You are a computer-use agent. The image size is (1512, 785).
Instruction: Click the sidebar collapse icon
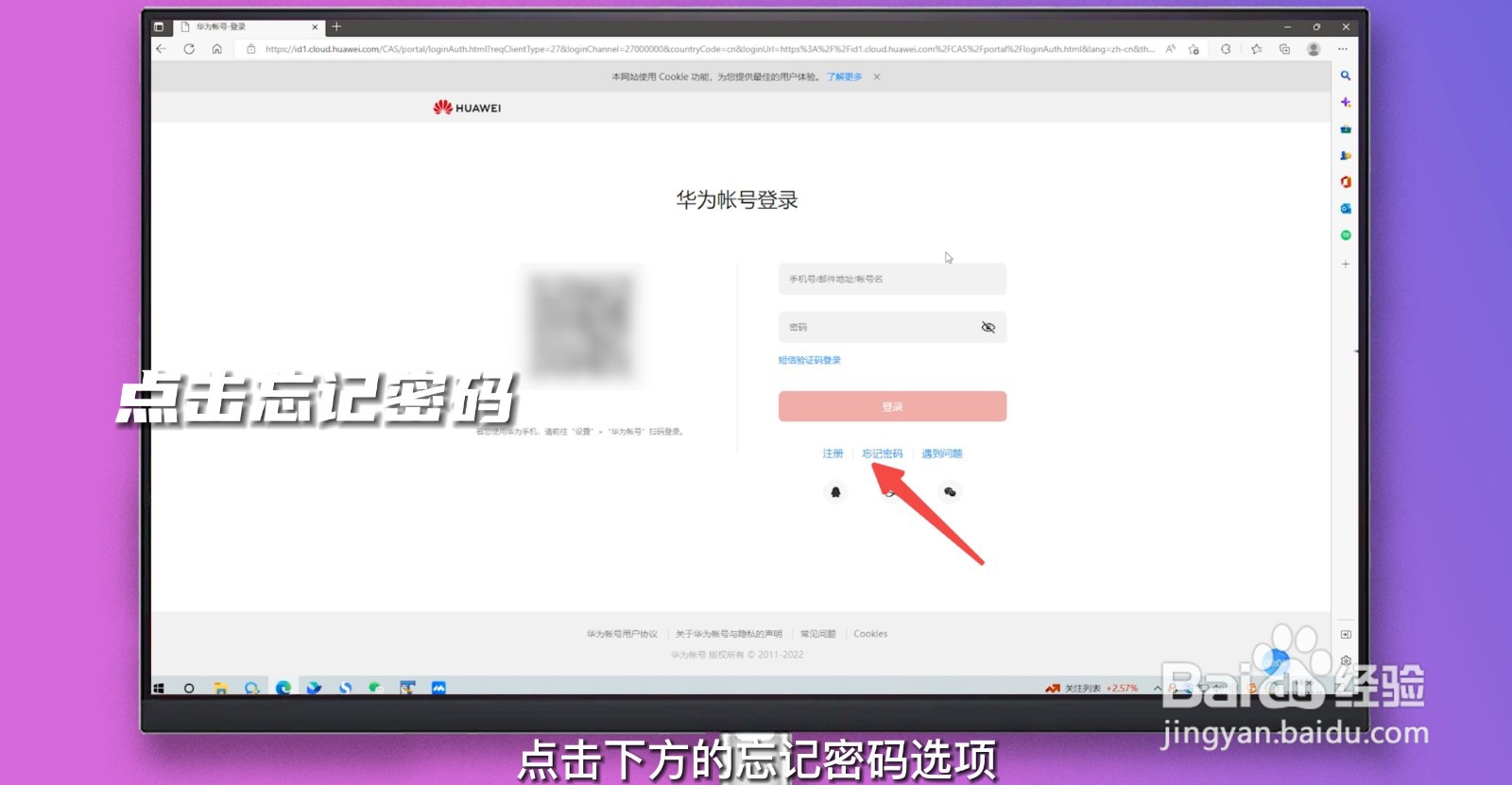(x=1346, y=635)
